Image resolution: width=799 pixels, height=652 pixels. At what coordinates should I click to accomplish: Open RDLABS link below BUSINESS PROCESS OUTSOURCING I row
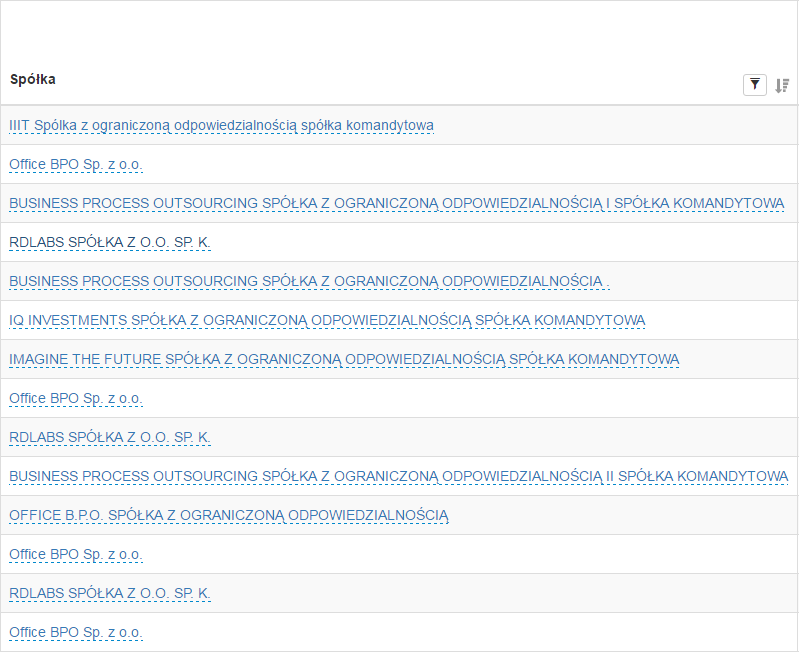[x=110, y=242]
